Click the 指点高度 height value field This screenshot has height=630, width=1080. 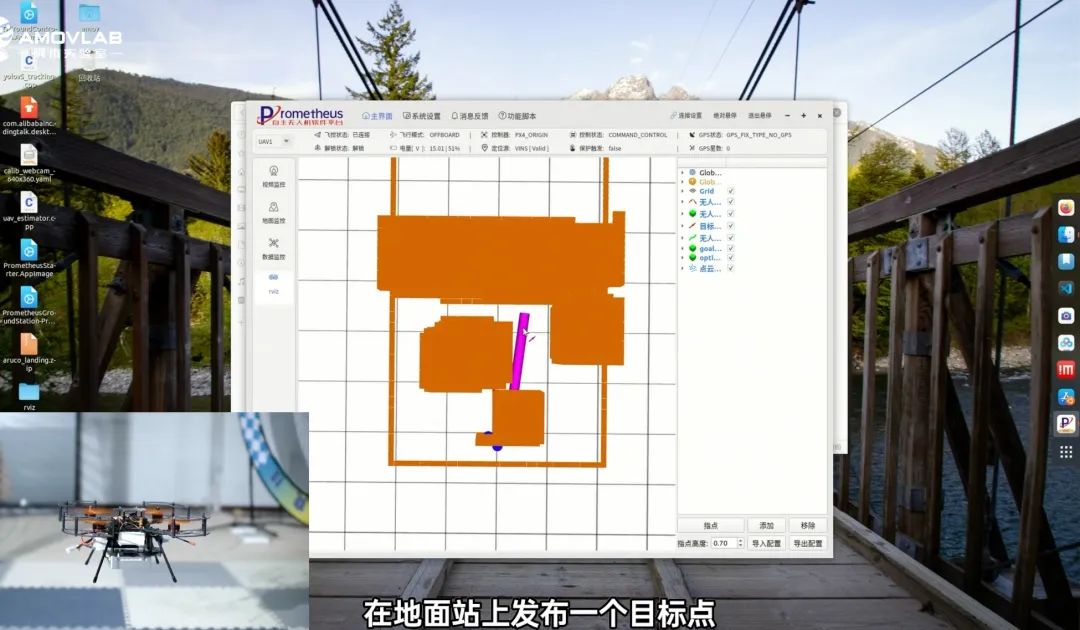coord(722,543)
